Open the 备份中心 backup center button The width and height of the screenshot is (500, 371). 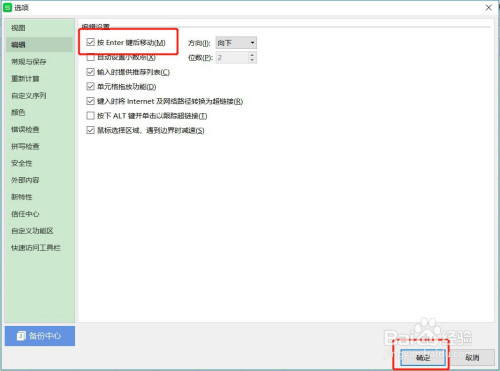coord(40,336)
